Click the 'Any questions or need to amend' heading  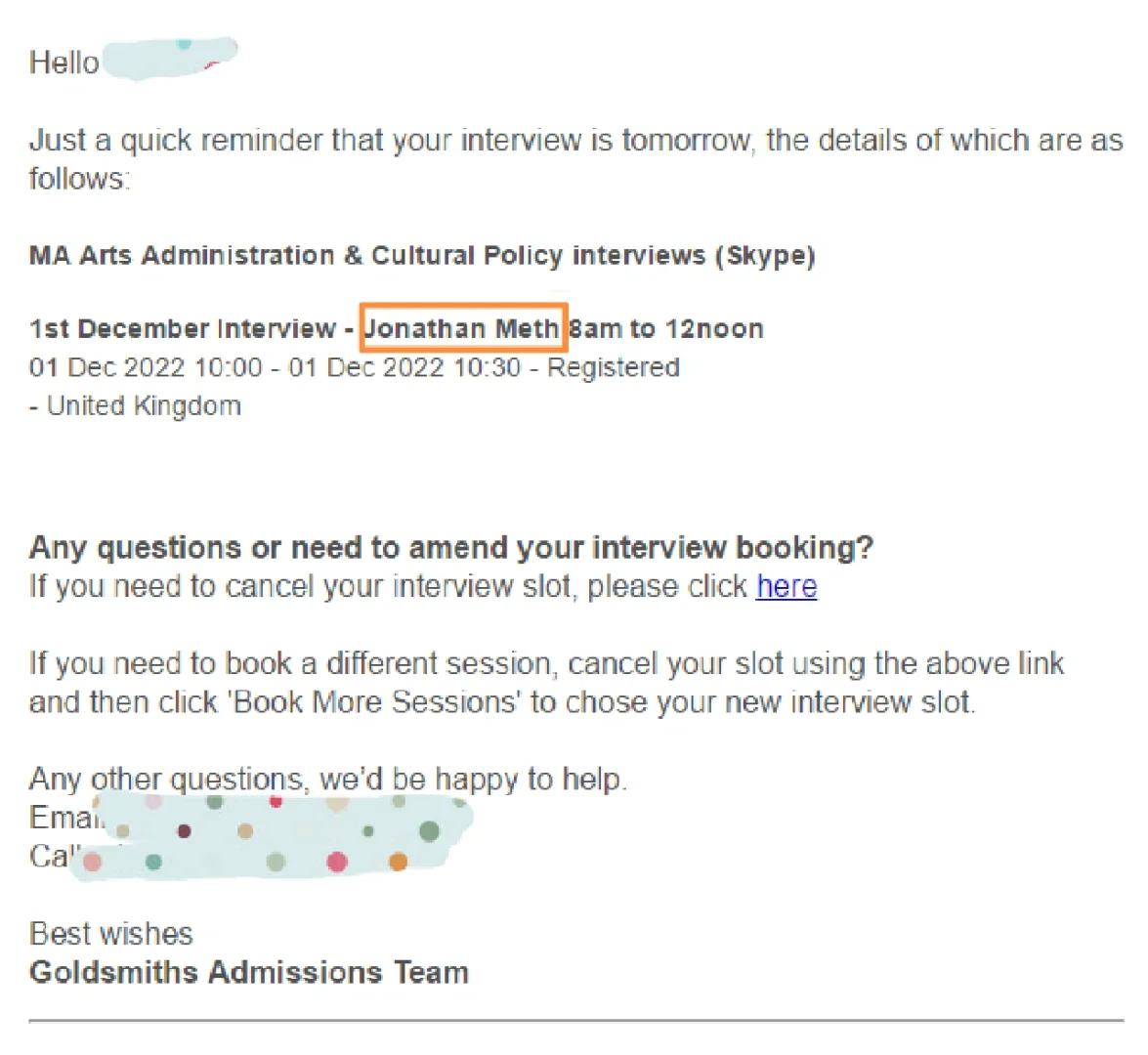(x=451, y=548)
